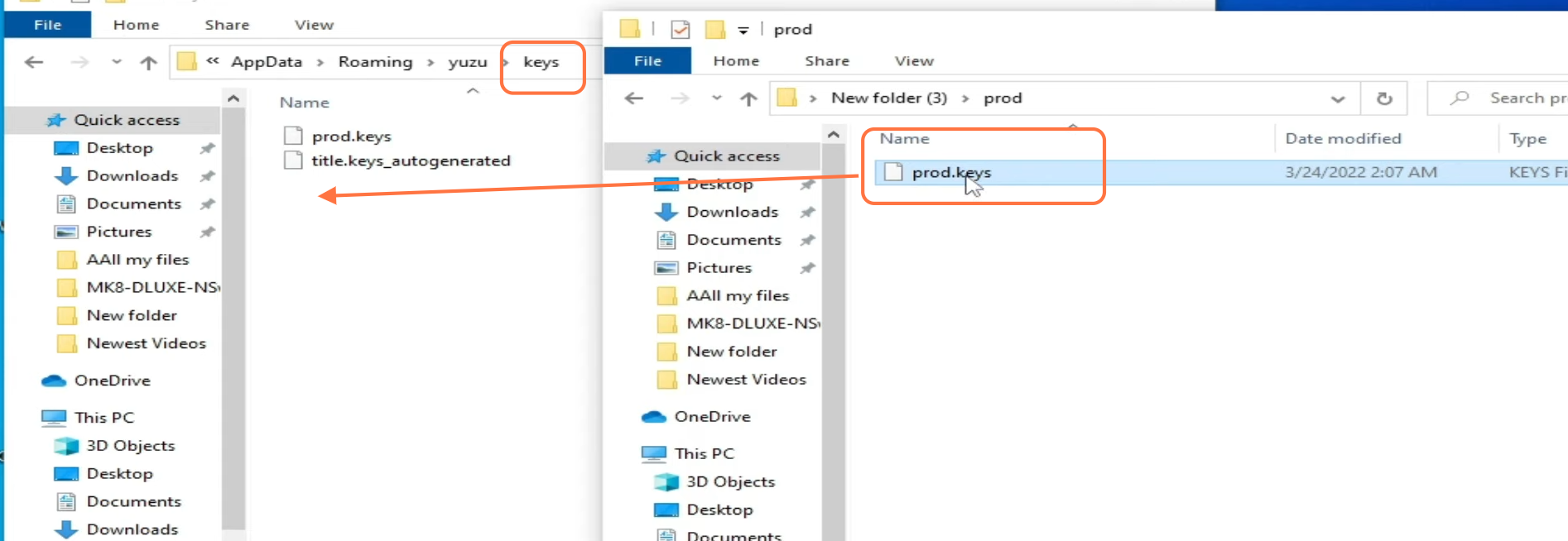
Task: Expand chevron after Roaming breadcrumb
Action: click(x=430, y=63)
